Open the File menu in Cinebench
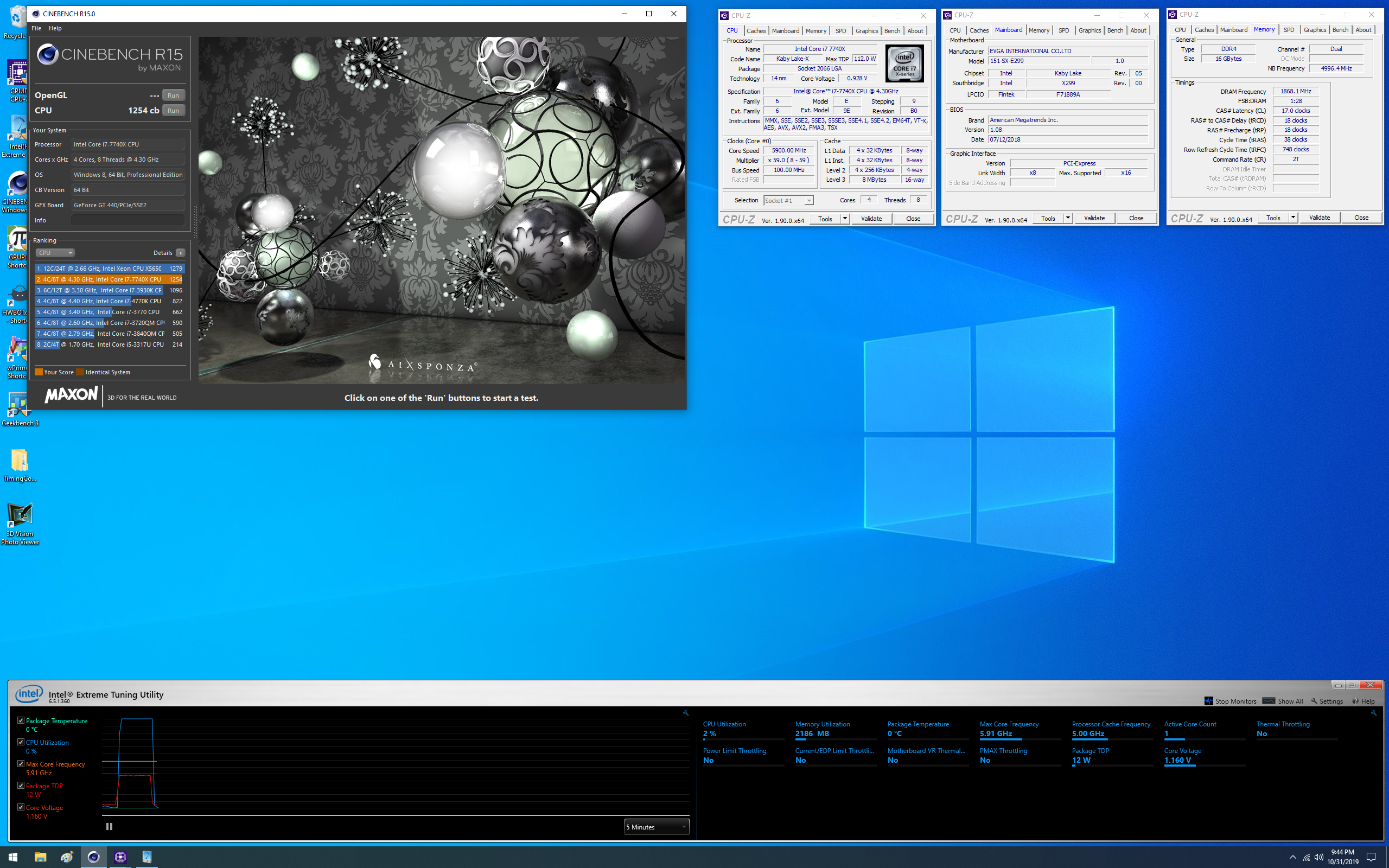The width and height of the screenshot is (1389, 868). tap(36, 28)
